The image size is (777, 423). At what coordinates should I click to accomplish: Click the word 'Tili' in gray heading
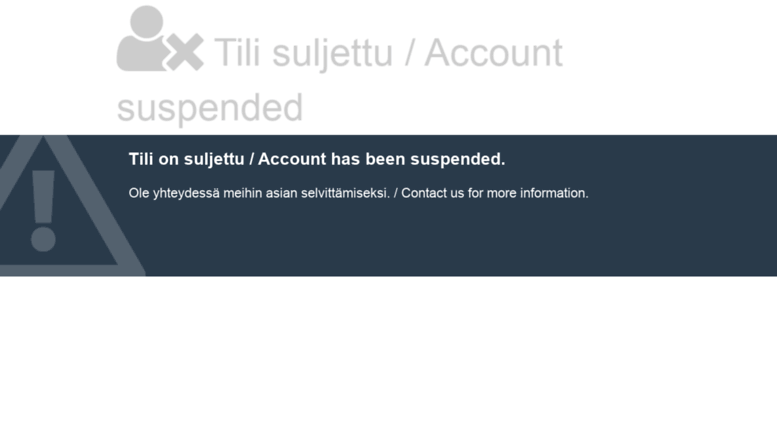tap(237, 53)
